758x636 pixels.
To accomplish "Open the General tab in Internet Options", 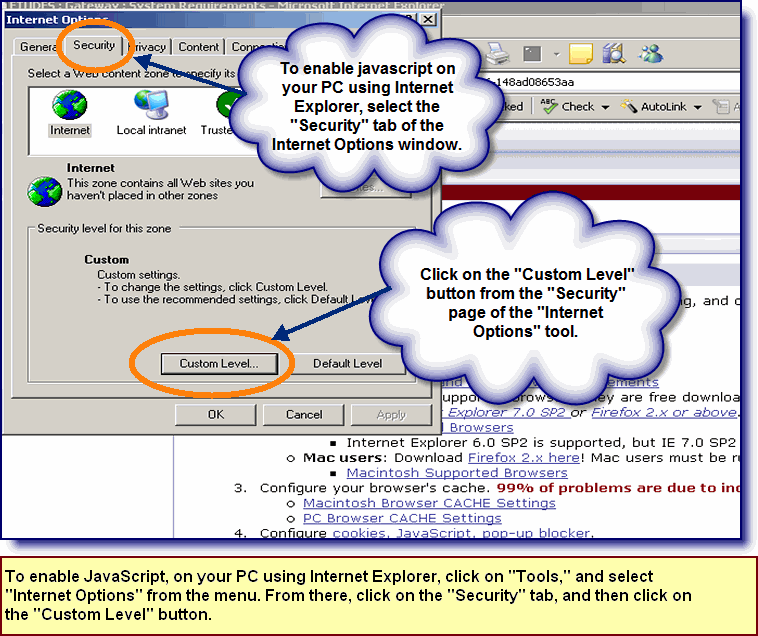I will coord(38,47).
